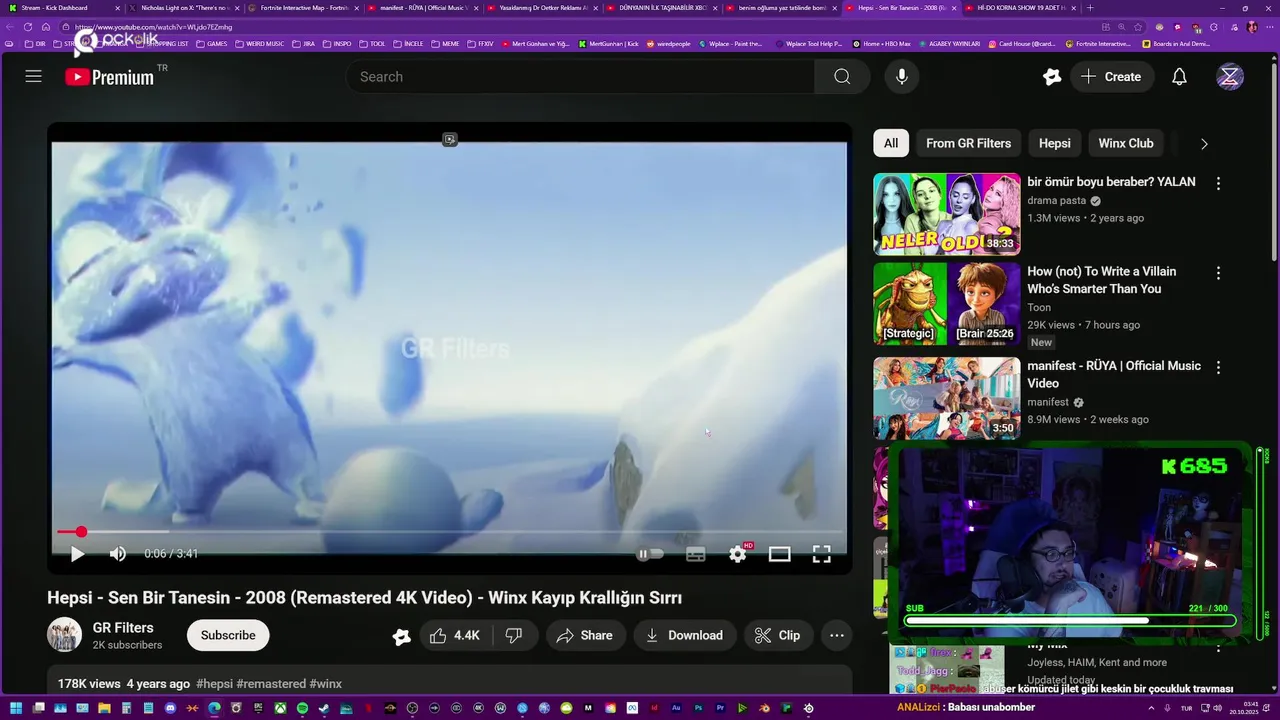1280x720 pixels.
Task: Select the 'All' filter chip
Action: coord(891,143)
